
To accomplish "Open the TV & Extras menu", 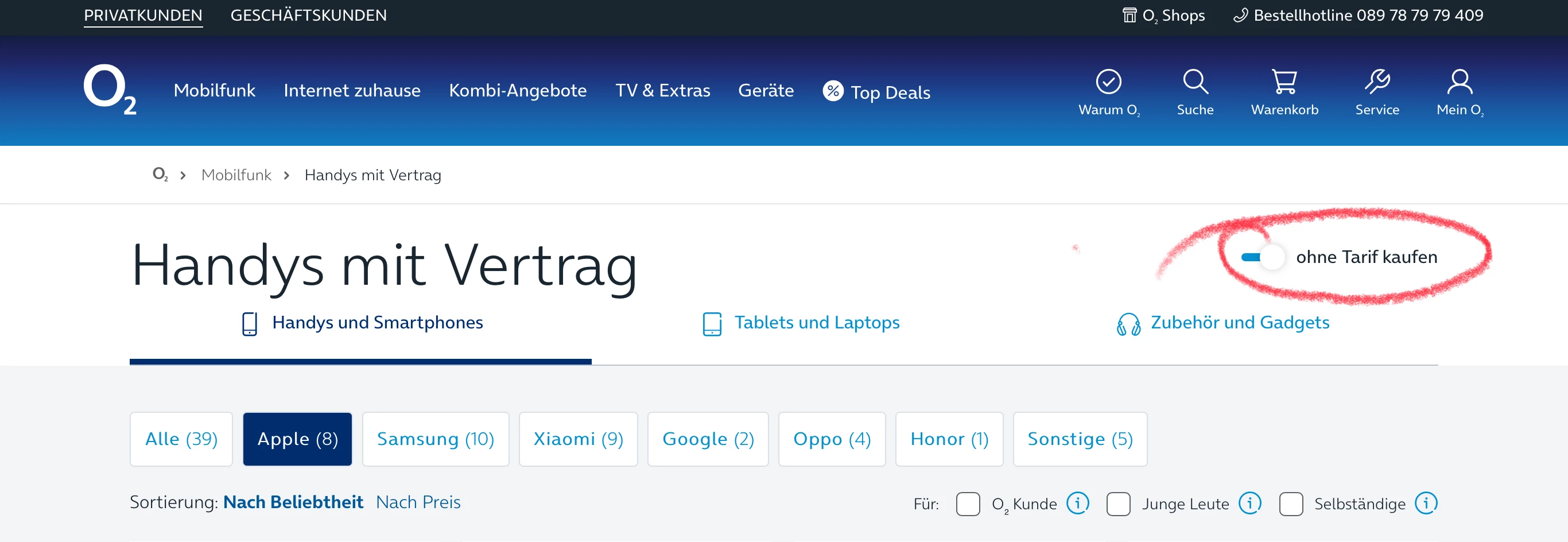I will (662, 91).
